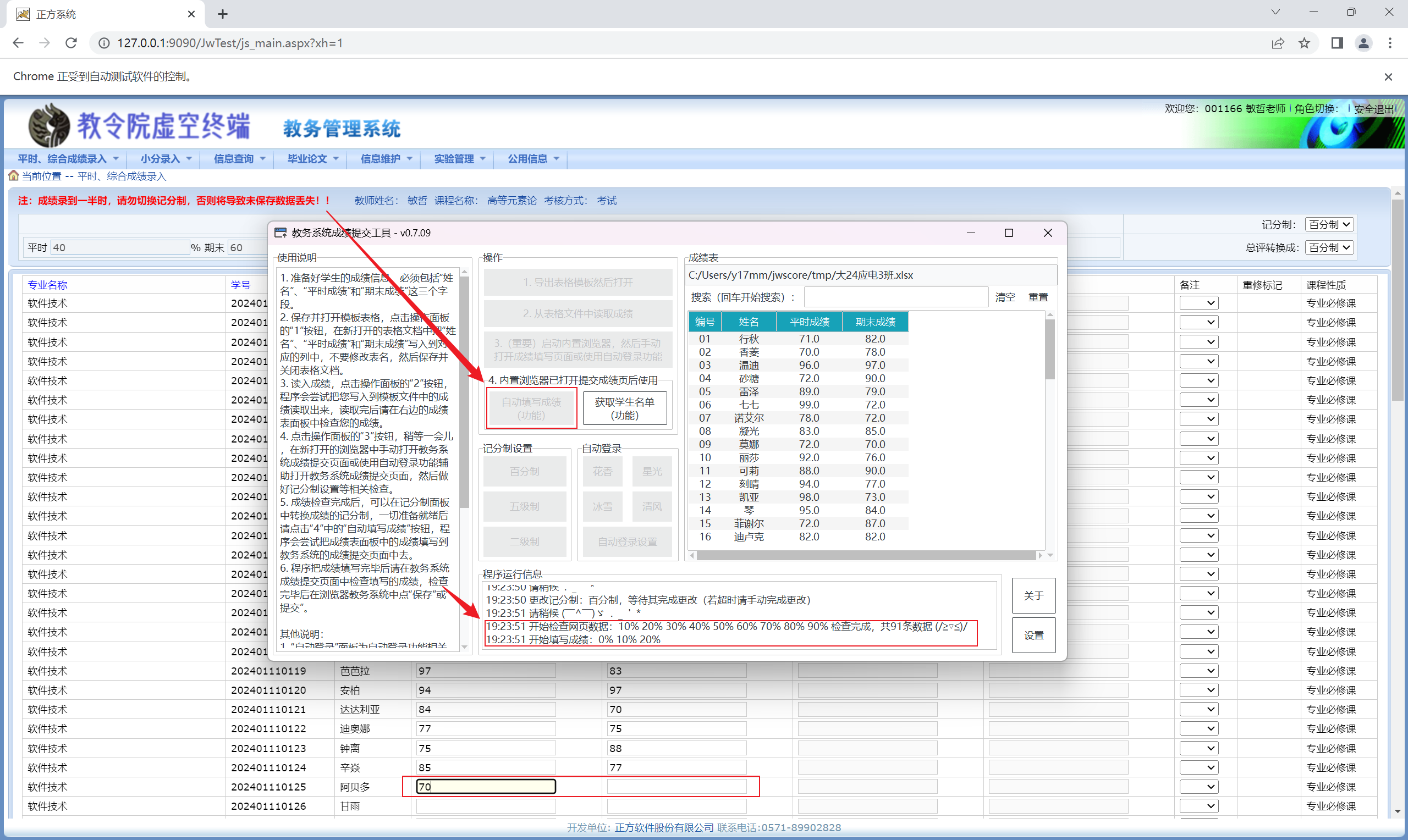This screenshot has width=1408, height=840.
Task: Open Chrome three-dot menu
Action: 1390,43
